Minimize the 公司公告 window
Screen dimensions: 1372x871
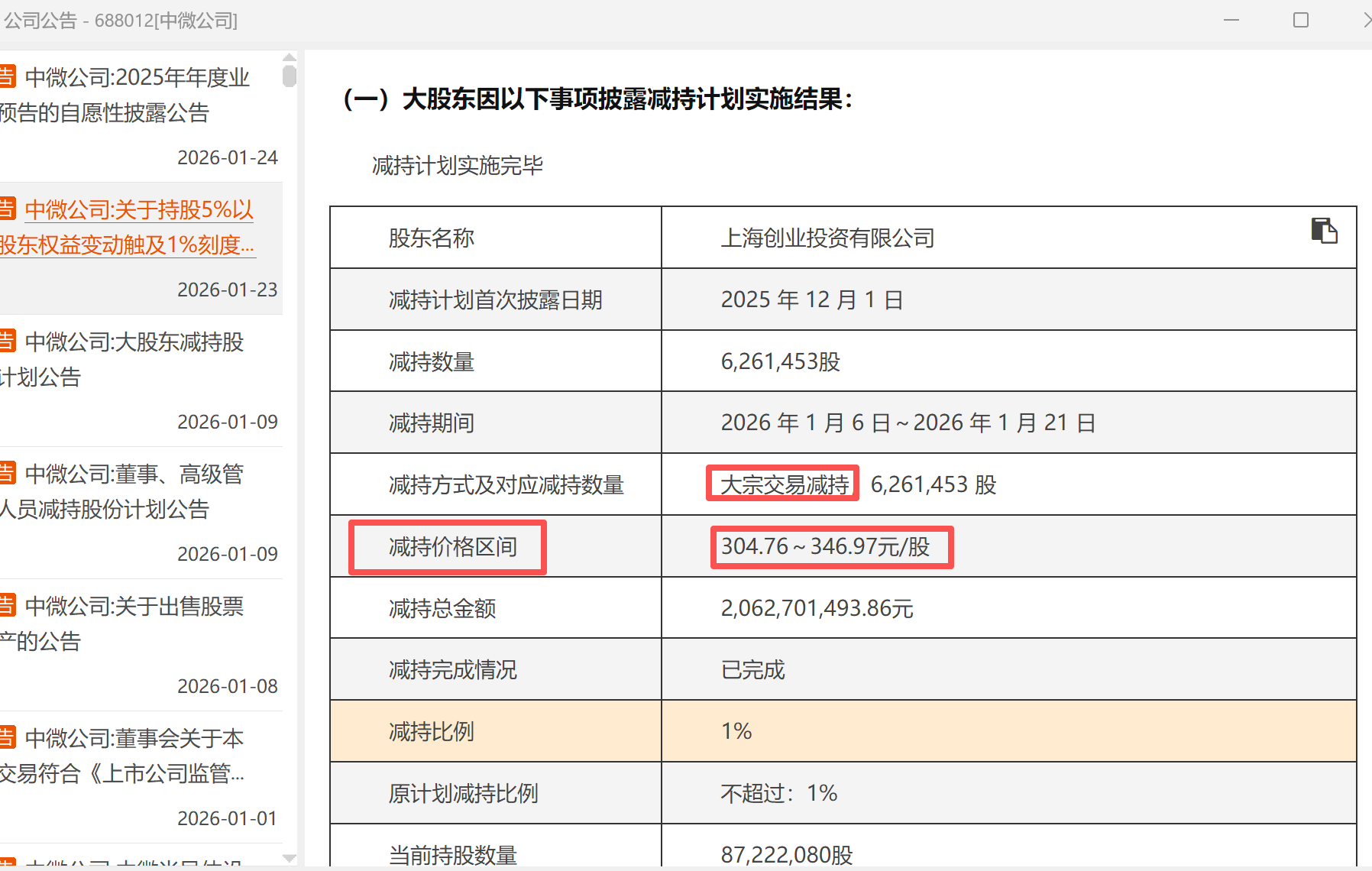[1231, 21]
